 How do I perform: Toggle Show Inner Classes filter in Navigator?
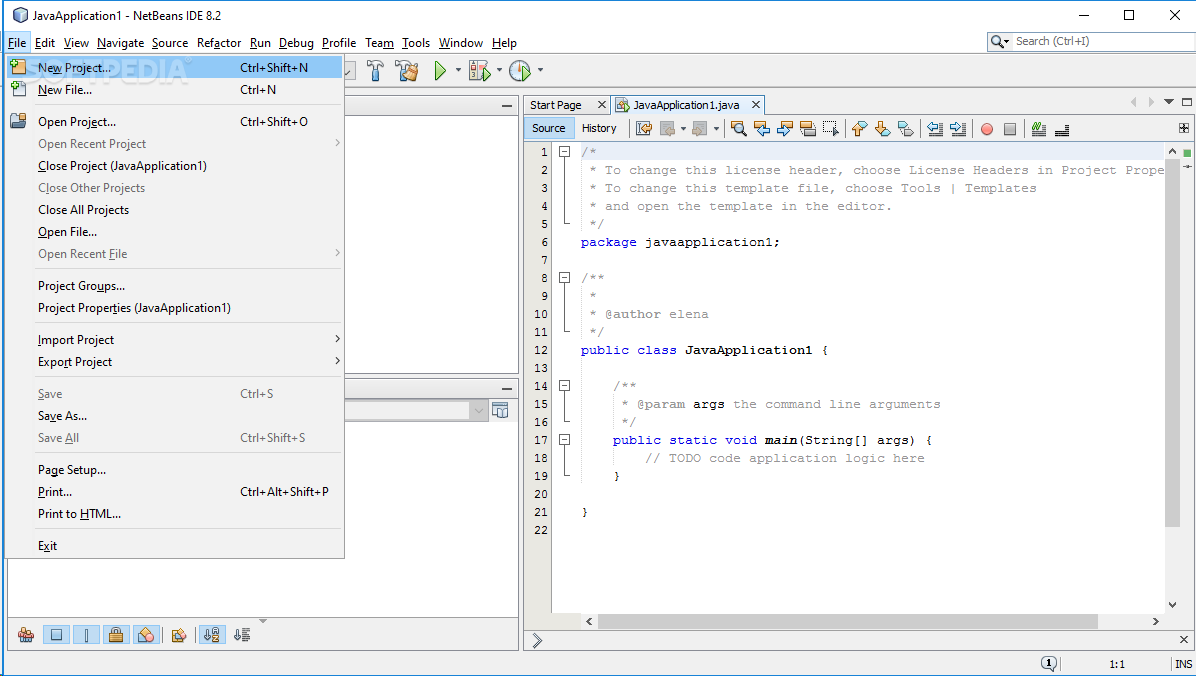[146, 635]
